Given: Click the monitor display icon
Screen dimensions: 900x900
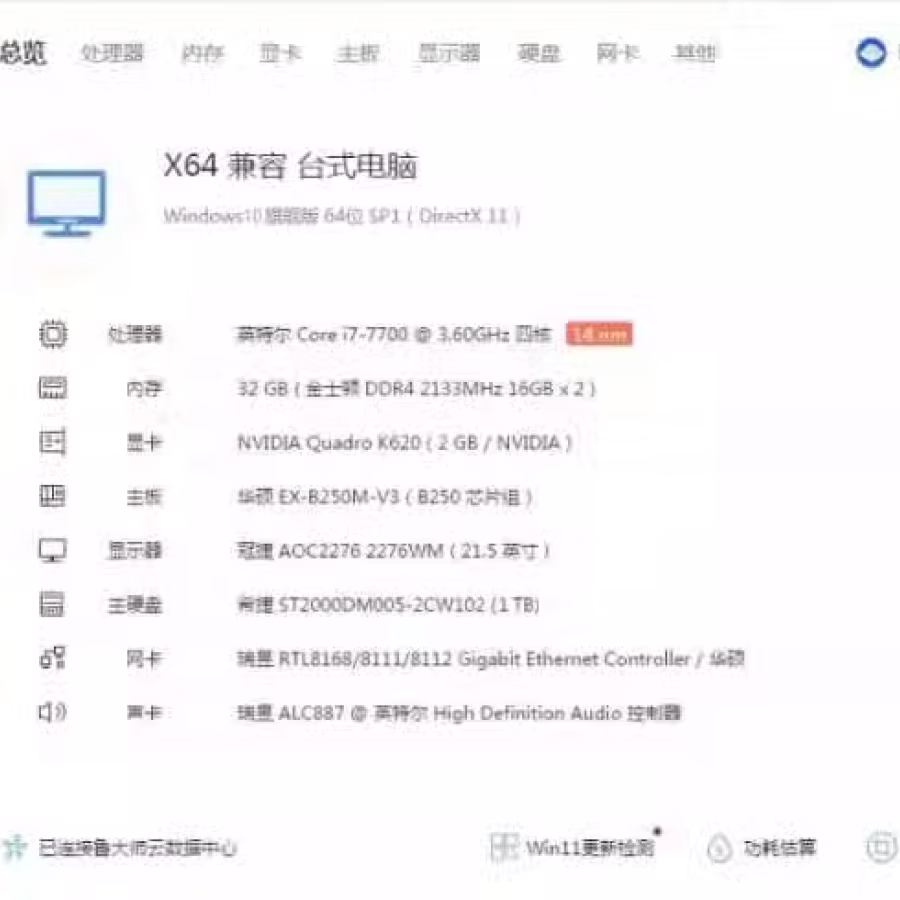Looking at the screenshot, I should coord(53,550).
